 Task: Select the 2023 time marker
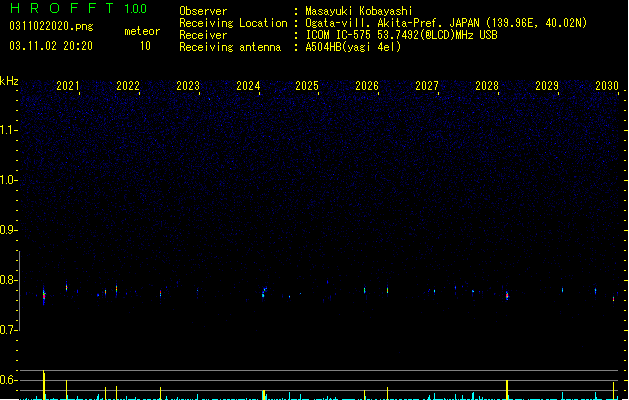188,86
